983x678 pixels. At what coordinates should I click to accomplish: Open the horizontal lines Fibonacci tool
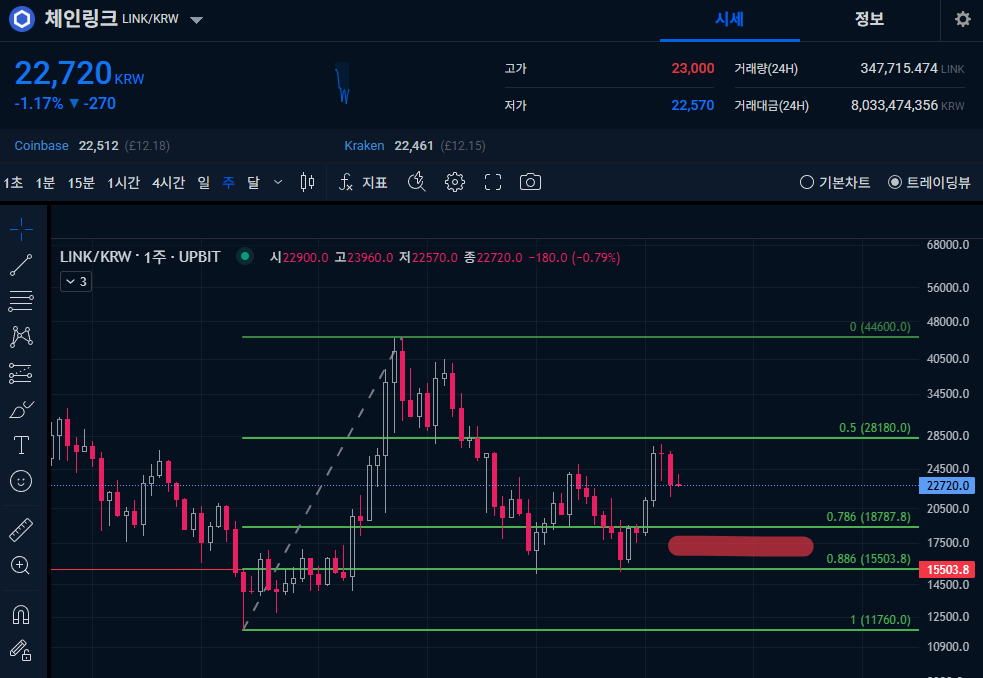coord(21,301)
